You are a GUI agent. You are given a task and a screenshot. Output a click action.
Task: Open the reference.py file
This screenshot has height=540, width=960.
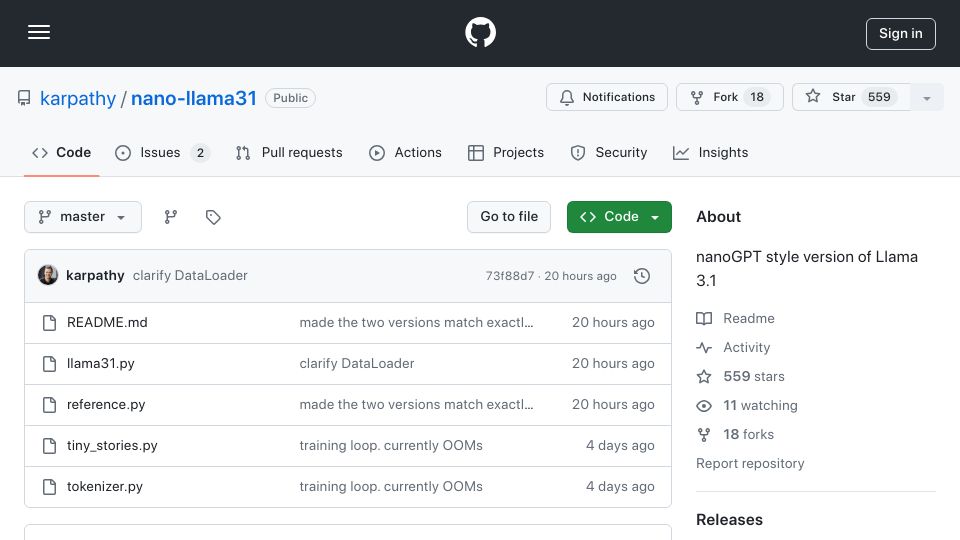click(x=106, y=405)
